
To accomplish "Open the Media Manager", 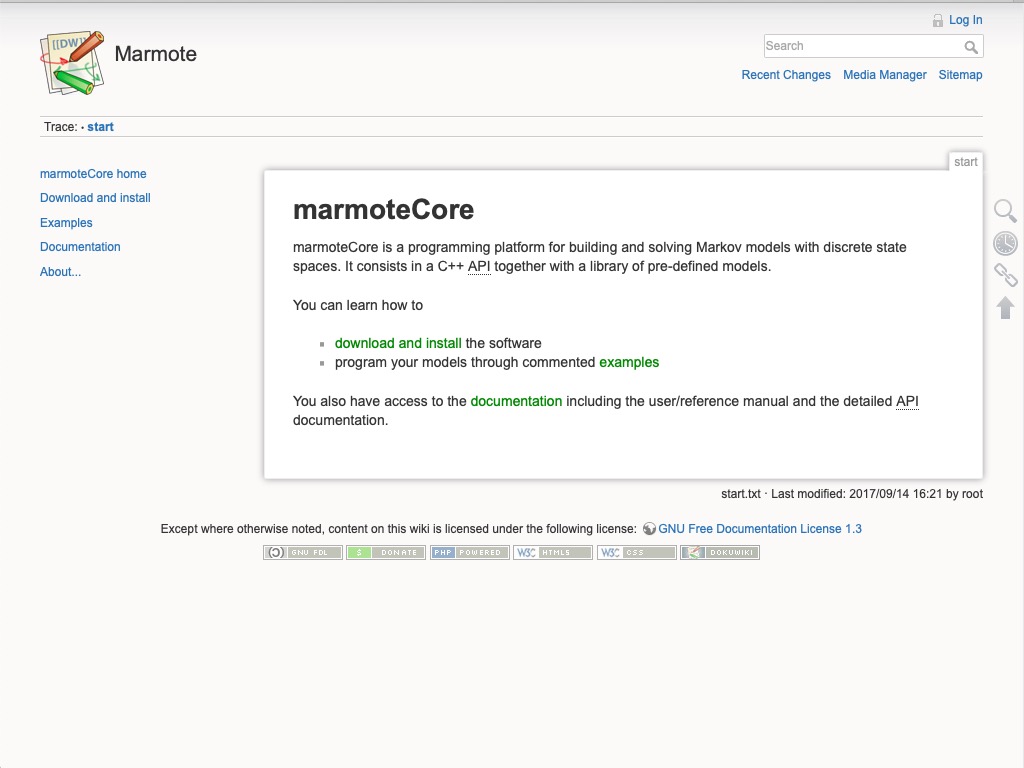I will [884, 74].
